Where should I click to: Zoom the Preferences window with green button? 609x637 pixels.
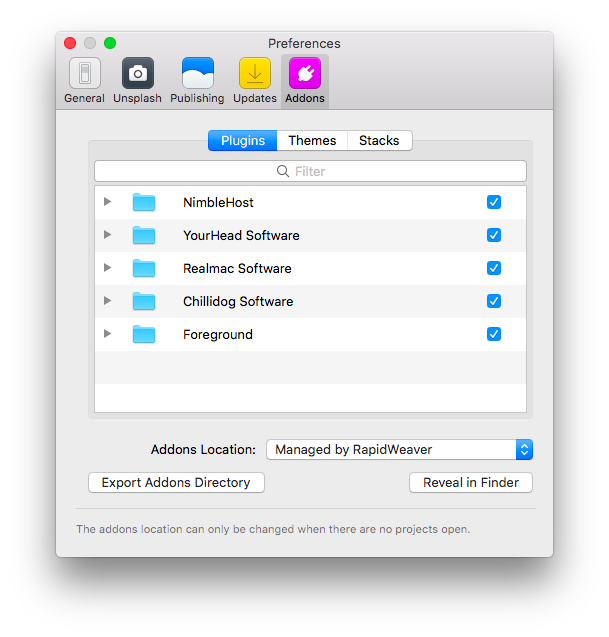coord(110,43)
